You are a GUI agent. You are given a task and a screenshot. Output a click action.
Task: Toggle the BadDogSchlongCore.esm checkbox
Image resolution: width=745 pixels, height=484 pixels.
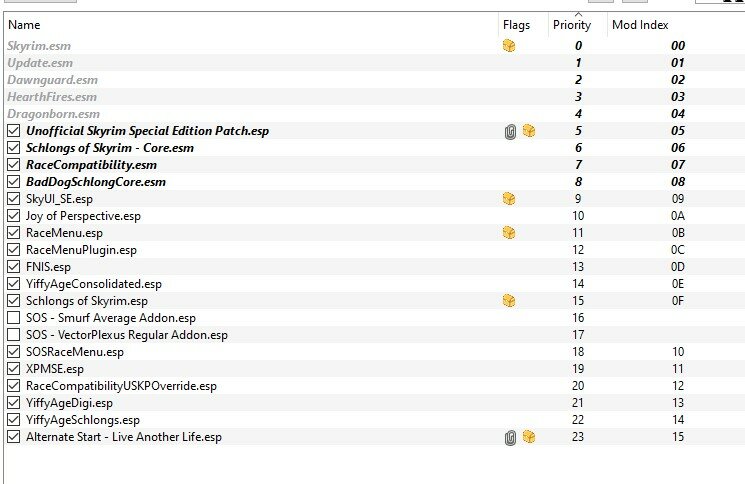[14, 181]
